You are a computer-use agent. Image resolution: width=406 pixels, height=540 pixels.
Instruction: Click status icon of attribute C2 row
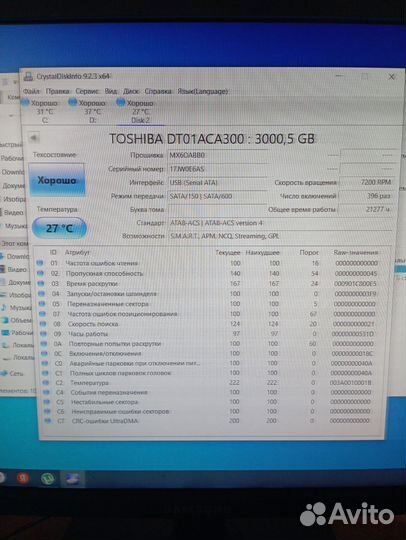(46, 383)
